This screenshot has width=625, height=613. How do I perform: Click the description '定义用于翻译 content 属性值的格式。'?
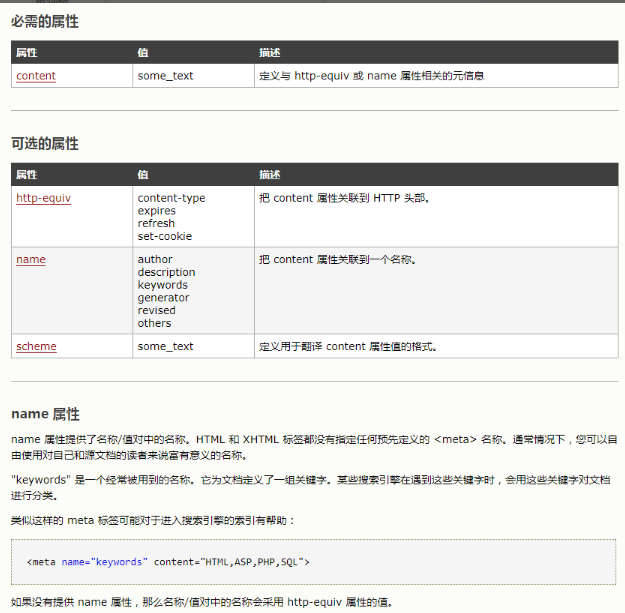tap(348, 346)
